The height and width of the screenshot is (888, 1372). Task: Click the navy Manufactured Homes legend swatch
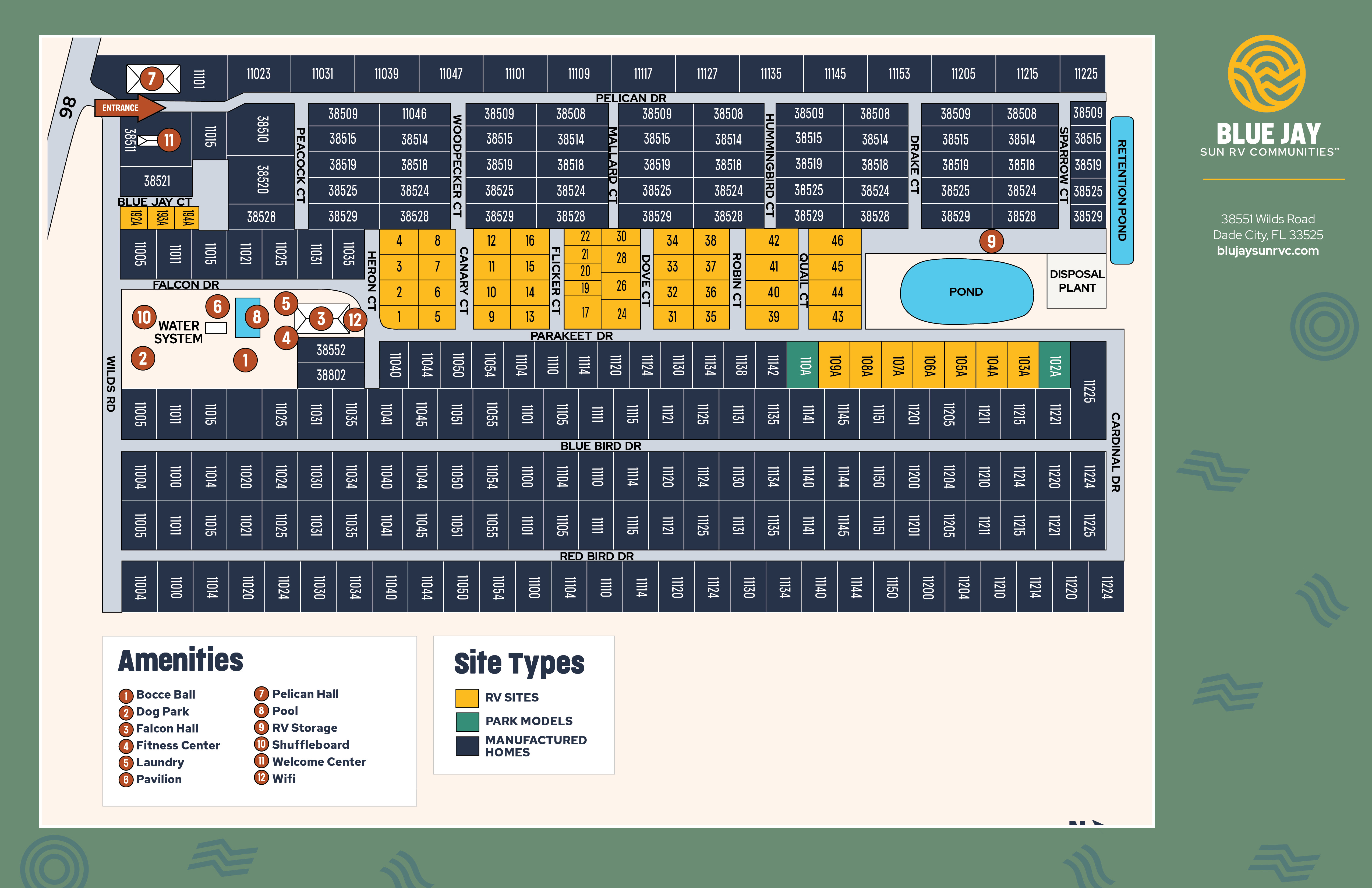click(x=467, y=746)
